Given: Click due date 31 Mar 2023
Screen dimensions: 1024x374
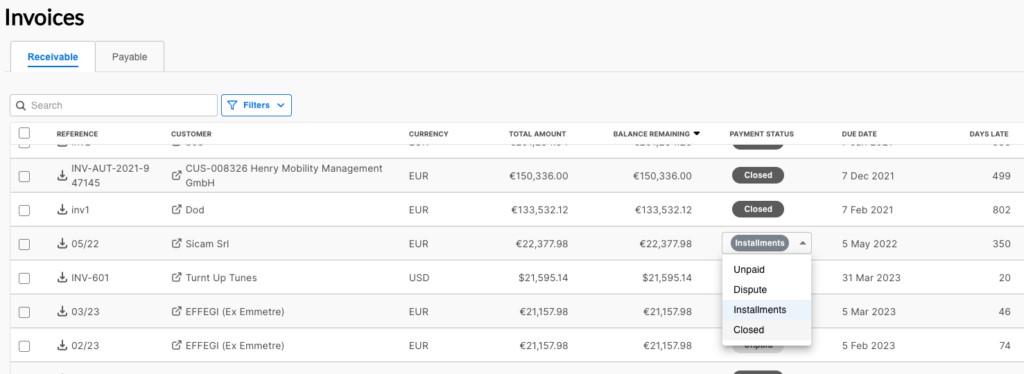Looking at the screenshot, I should [x=871, y=277].
